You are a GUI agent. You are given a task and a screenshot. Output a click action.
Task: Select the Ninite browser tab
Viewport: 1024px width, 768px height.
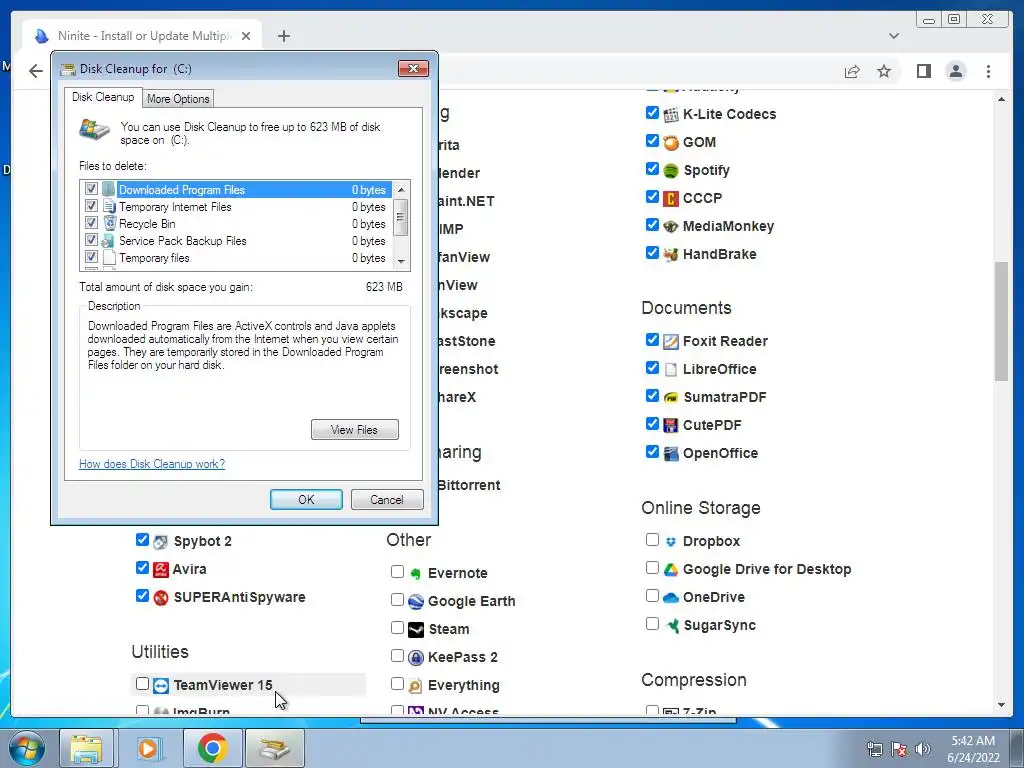[x=142, y=36]
